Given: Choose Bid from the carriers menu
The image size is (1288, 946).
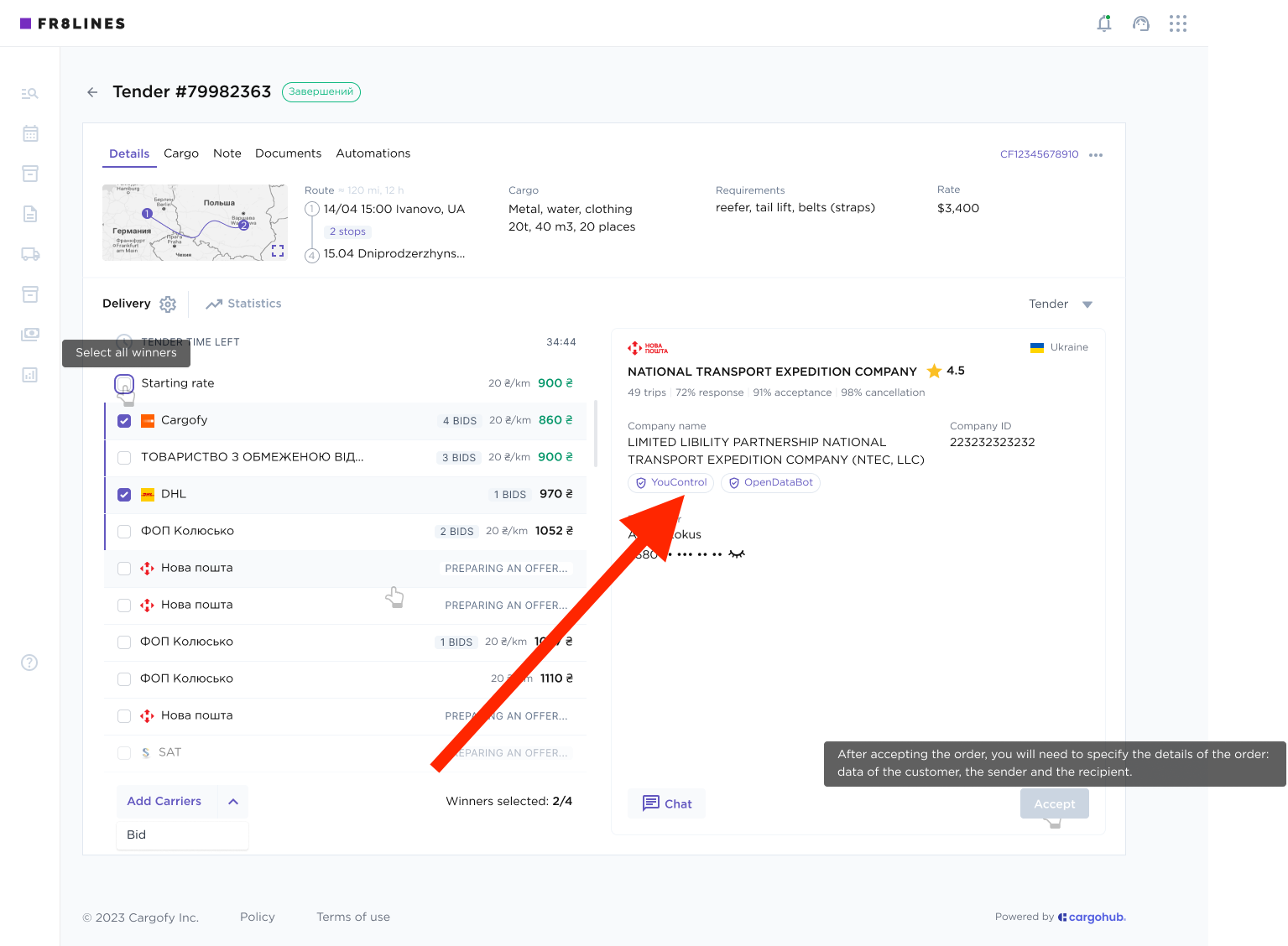Looking at the screenshot, I should tap(182, 835).
